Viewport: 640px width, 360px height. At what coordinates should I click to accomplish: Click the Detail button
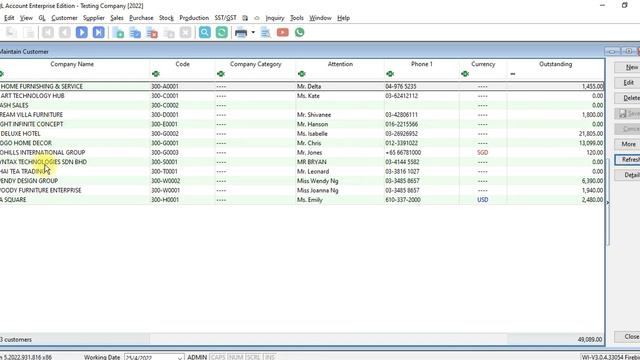(628, 175)
